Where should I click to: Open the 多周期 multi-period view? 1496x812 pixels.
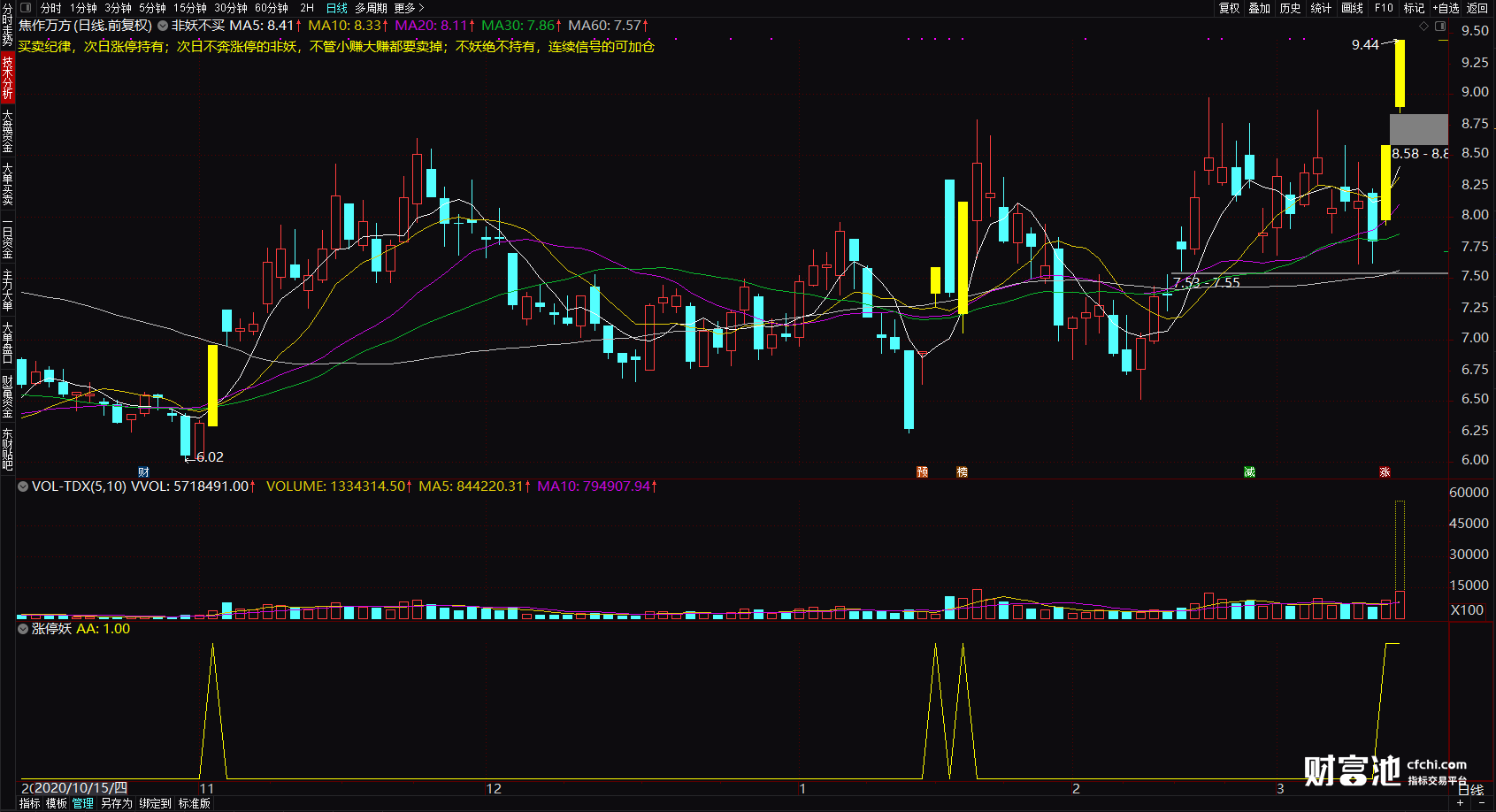372,8
